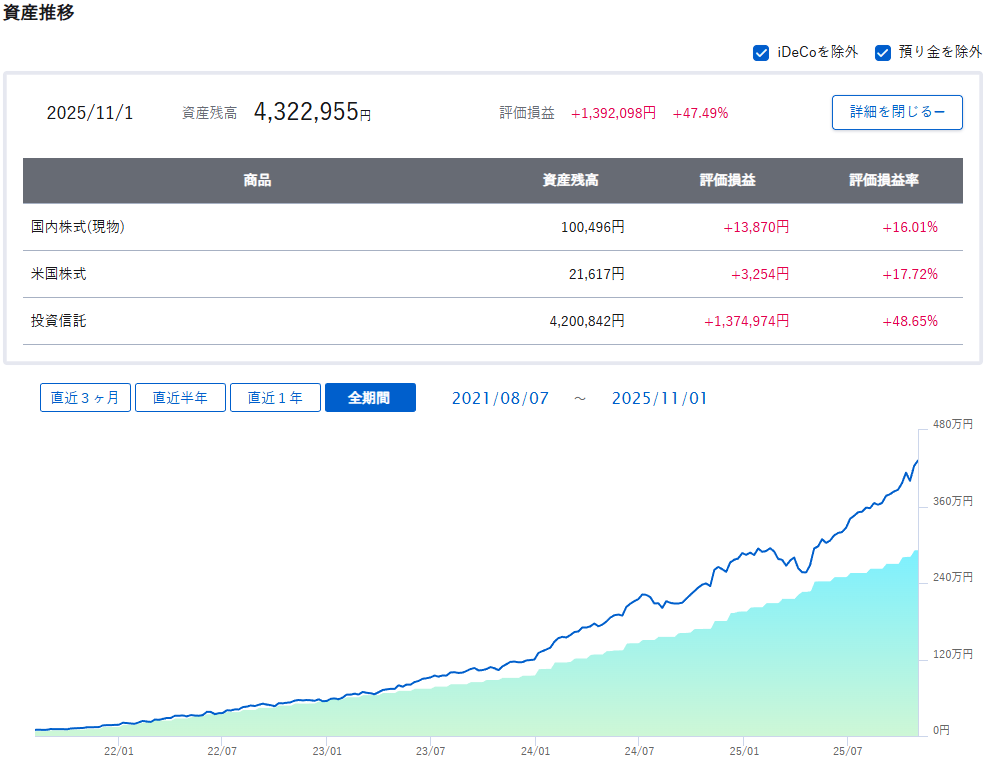Select the 全期間 period tab

(x=369, y=398)
